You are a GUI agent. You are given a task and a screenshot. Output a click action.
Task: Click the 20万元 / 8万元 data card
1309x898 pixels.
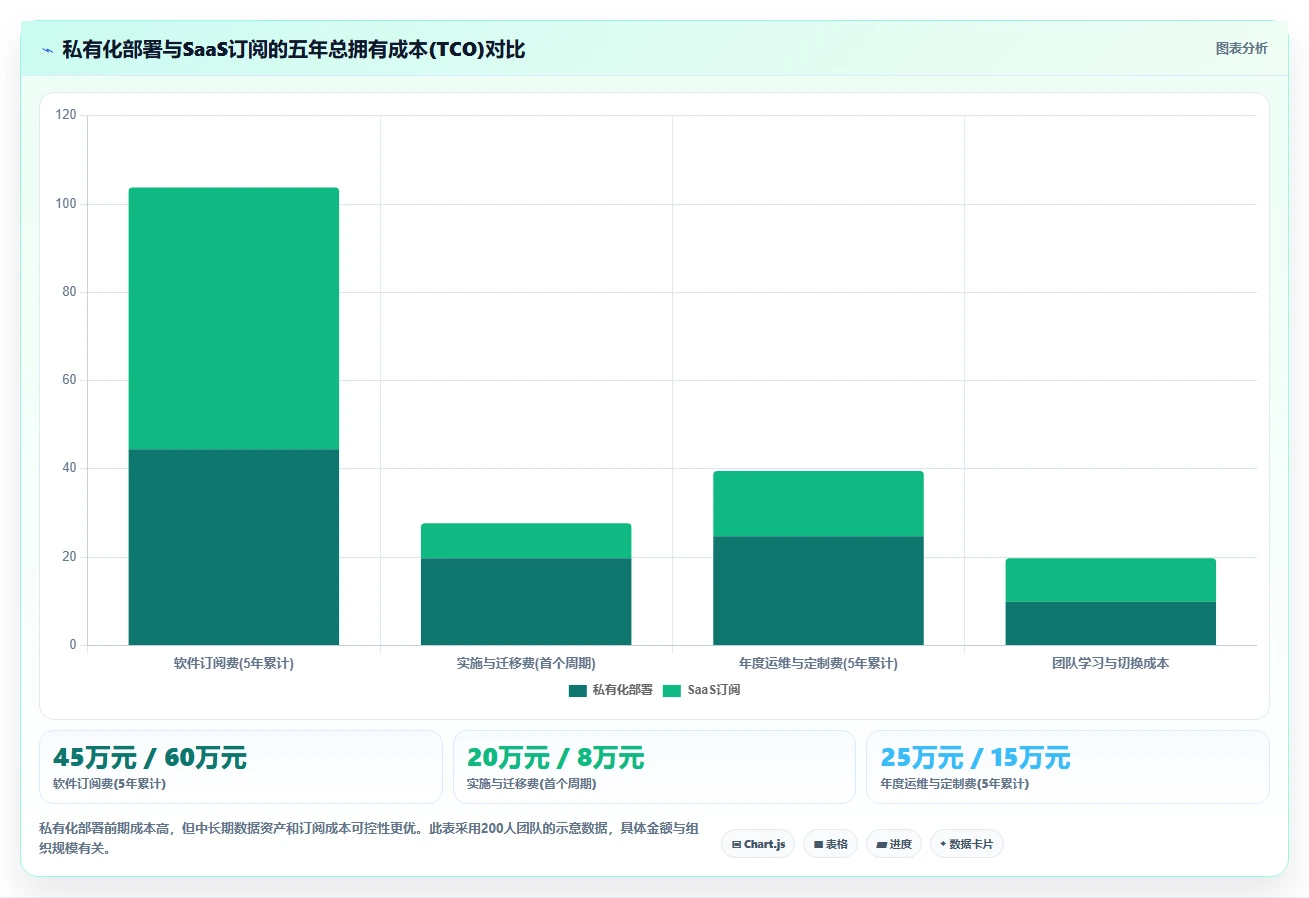click(x=654, y=767)
